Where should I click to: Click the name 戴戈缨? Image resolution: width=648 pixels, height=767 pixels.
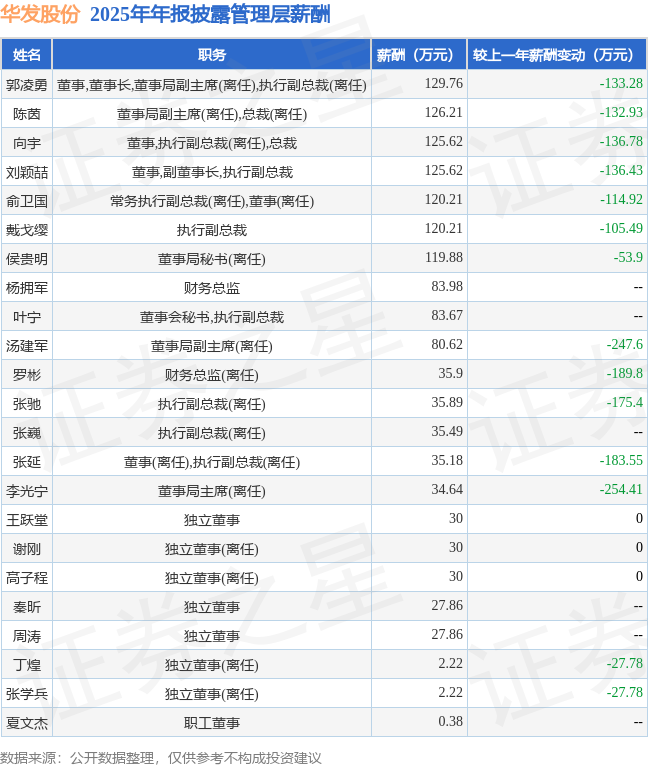coord(26,230)
